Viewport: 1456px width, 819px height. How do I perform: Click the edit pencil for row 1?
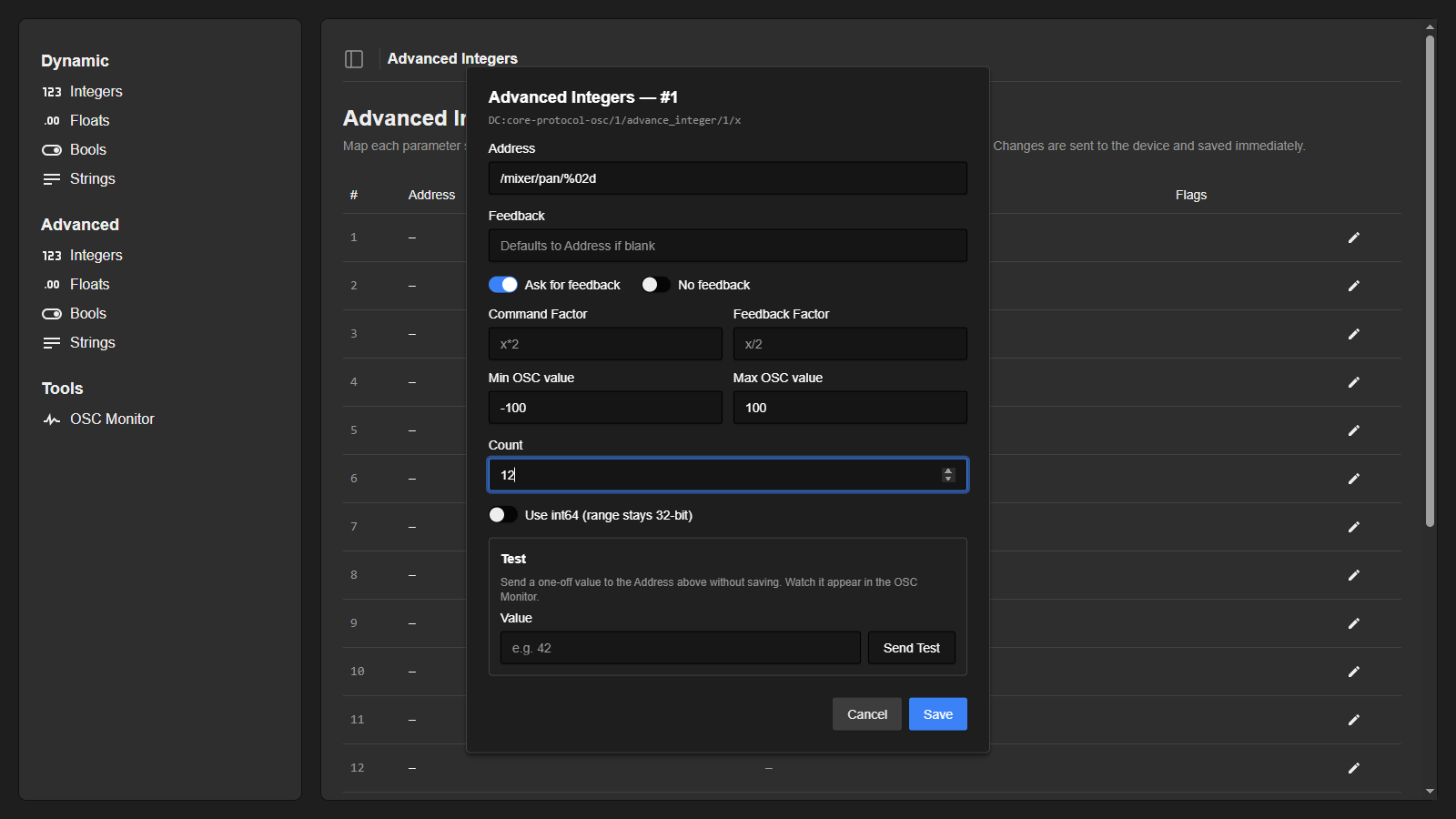point(1354,238)
